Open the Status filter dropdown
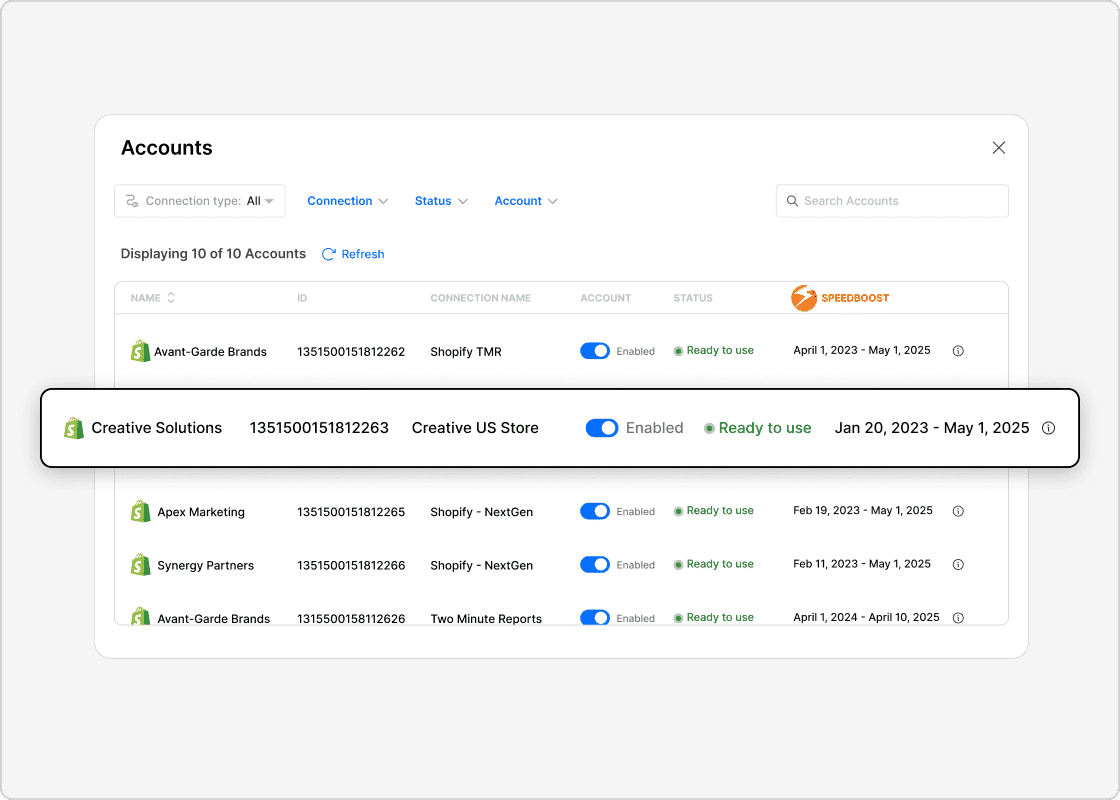The height and width of the screenshot is (800, 1120). pos(440,201)
